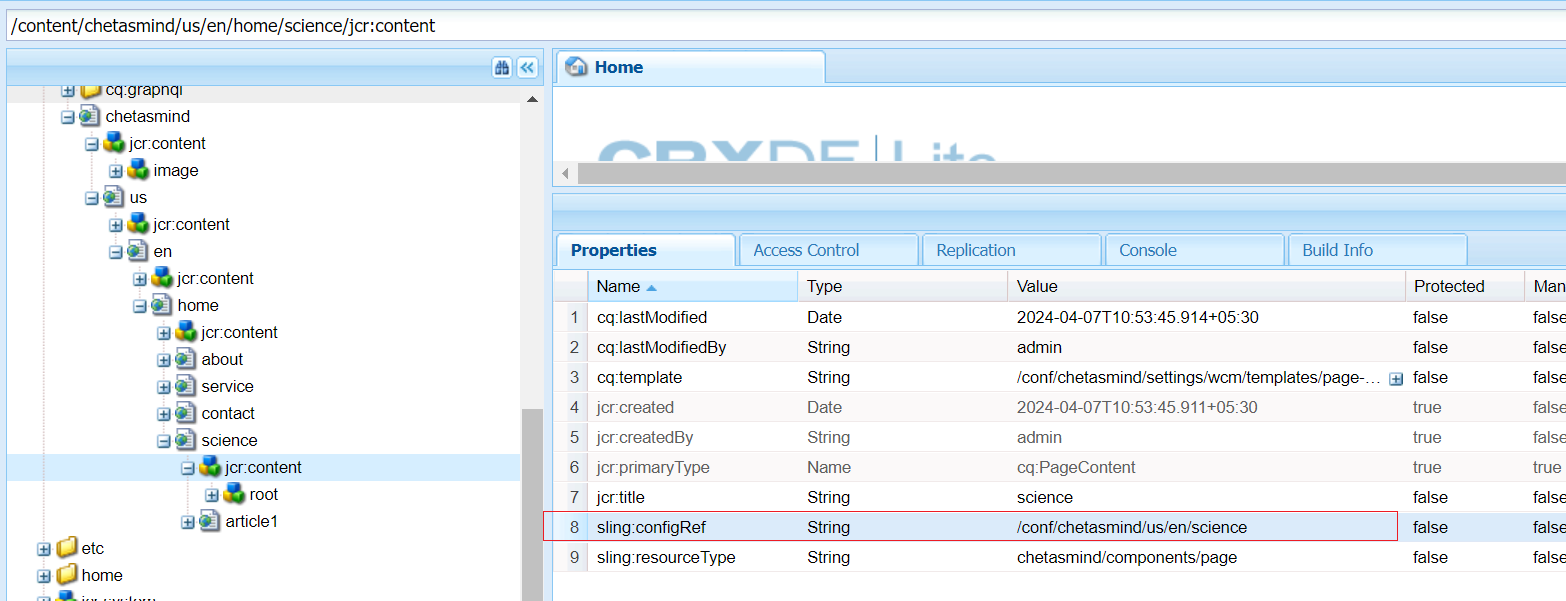Select the chetasmind page node icon

coord(89,116)
